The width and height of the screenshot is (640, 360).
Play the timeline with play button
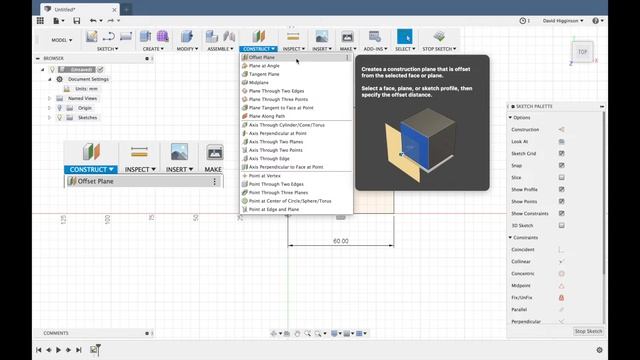tap(58, 350)
